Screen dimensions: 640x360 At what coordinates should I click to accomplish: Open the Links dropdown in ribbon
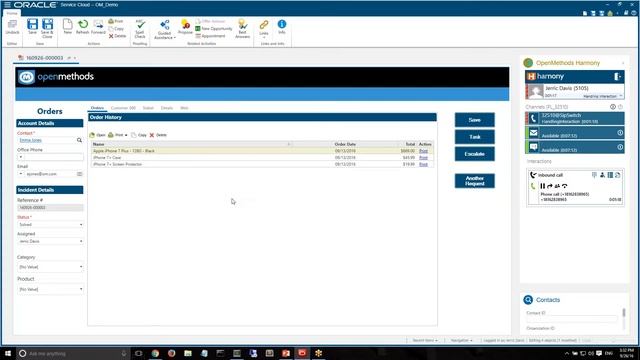264,29
